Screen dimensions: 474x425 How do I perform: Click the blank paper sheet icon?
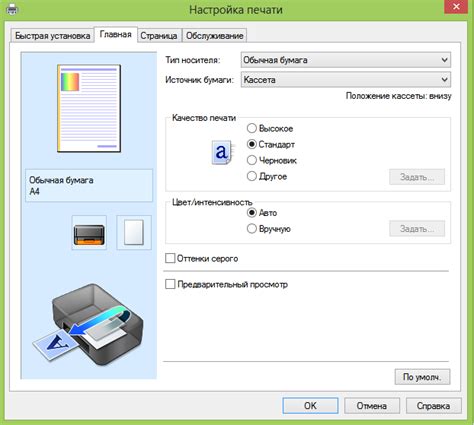(x=134, y=232)
